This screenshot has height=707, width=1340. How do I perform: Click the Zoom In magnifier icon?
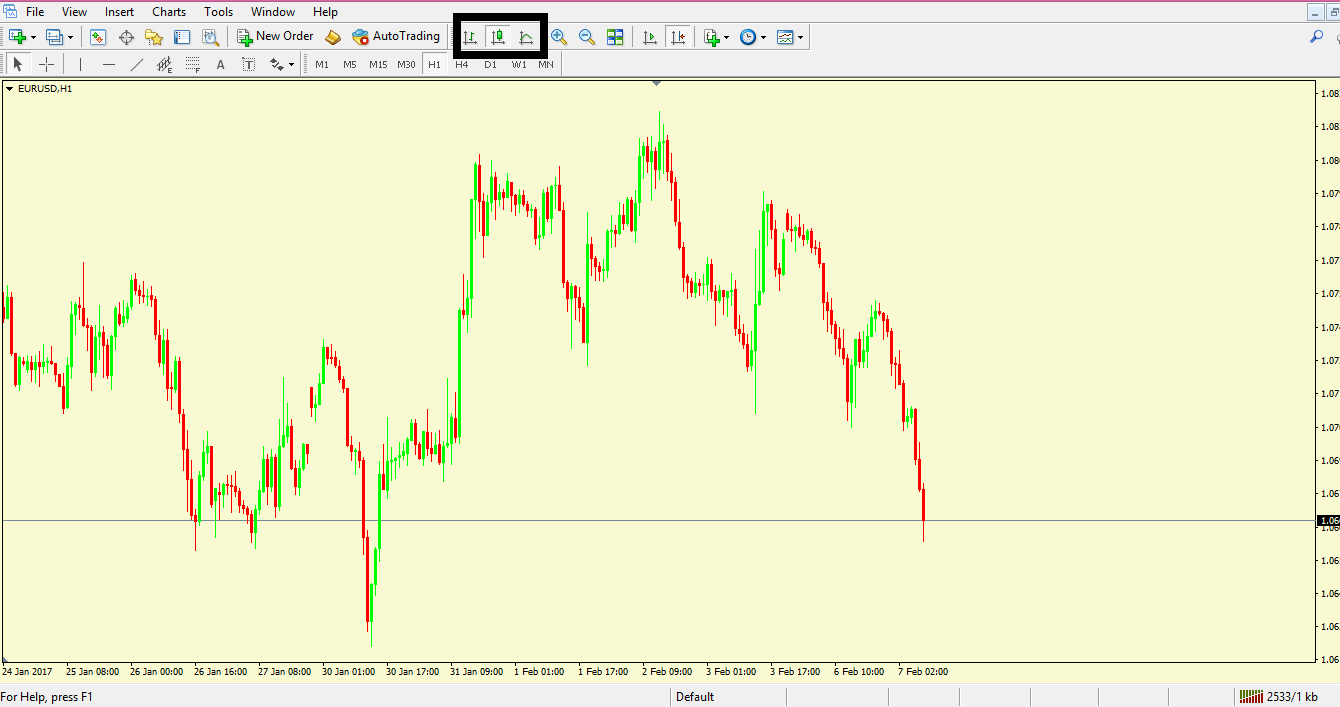[x=560, y=36]
